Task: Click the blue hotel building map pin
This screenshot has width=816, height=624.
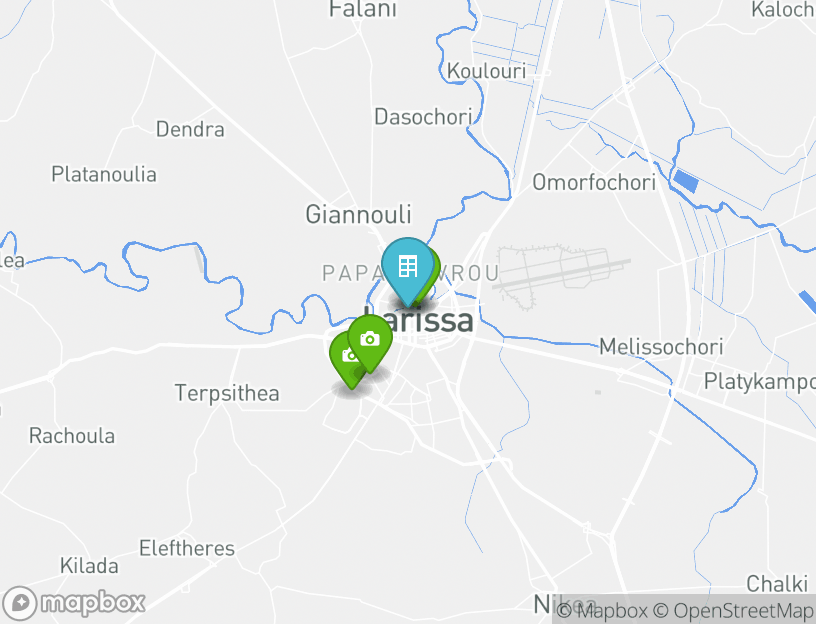Action: coord(407,272)
